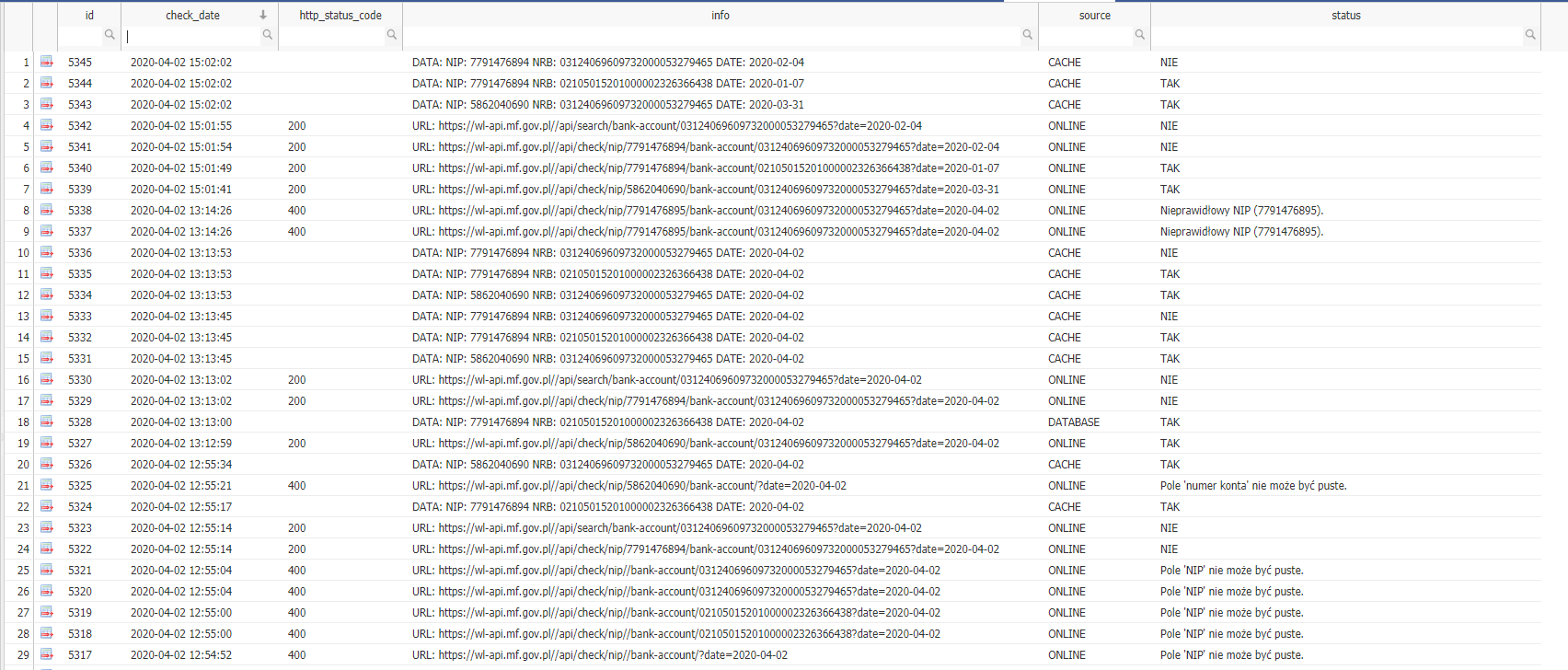Sort the table by the source column header
Screen dimensions: 1568x670
[1094, 15]
